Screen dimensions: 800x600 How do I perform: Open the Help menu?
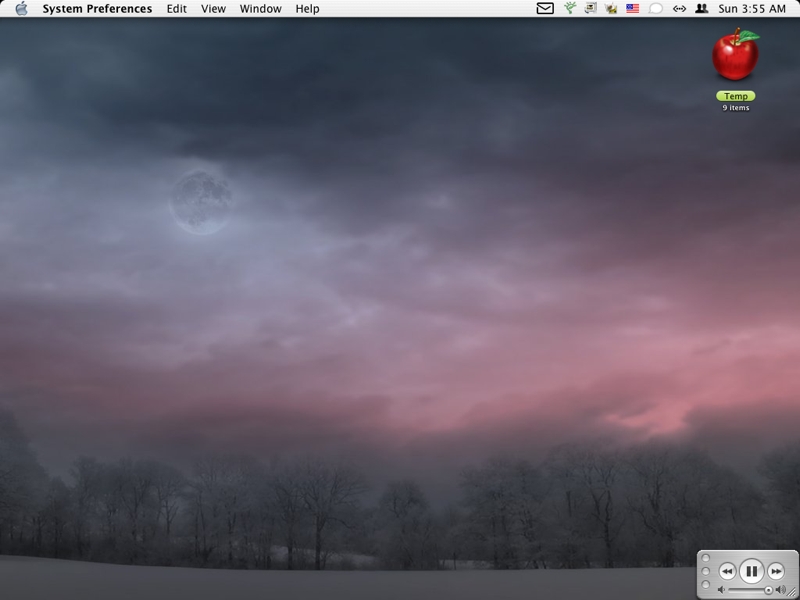click(x=307, y=9)
